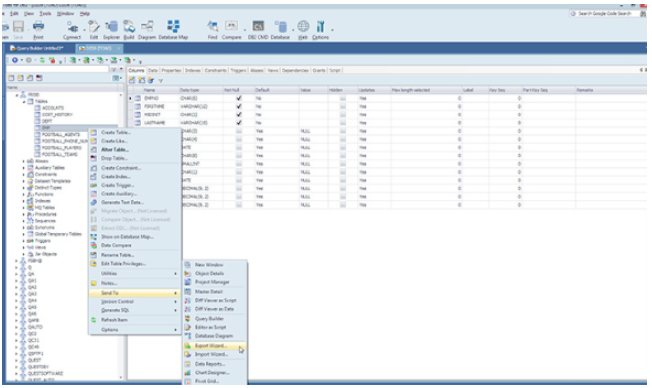Choose Alter Table from context menu
The height and width of the screenshot is (388, 652).
(x=134, y=149)
